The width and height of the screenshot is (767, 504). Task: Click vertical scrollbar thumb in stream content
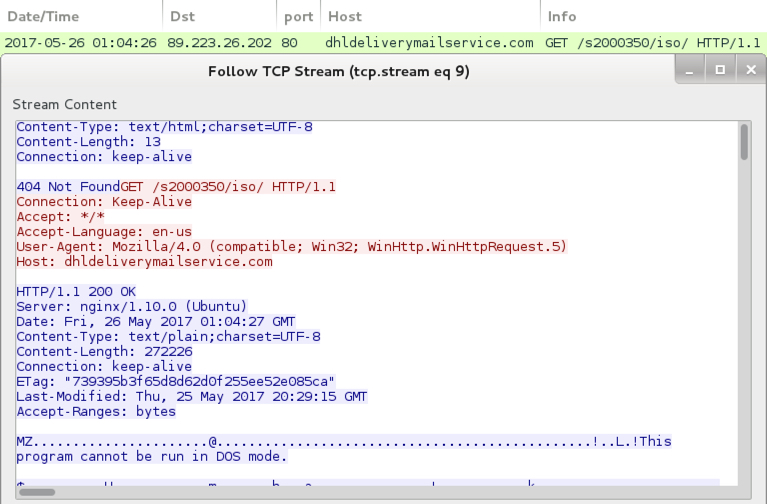[x=744, y=142]
